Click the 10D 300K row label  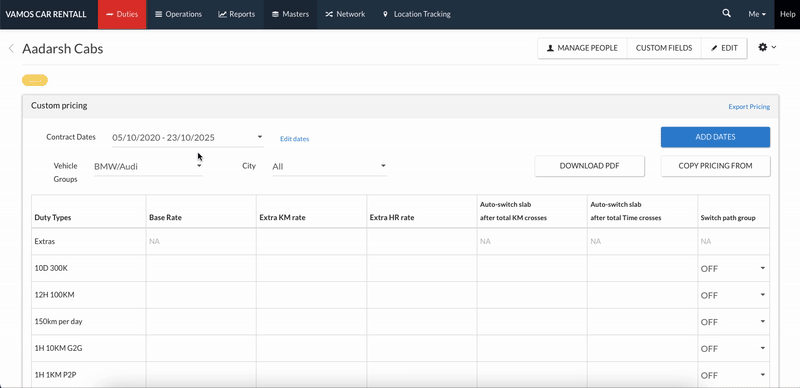click(x=51, y=268)
